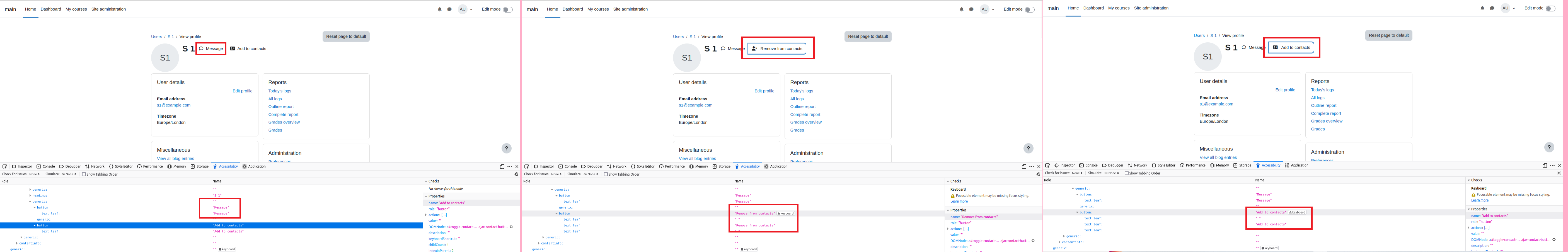Open devtools three-dot menu in left screenshot
The image size is (1568, 252).
509,166
